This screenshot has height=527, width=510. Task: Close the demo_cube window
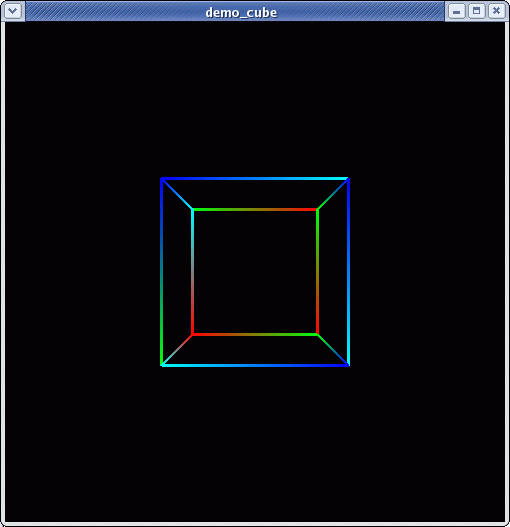(x=496, y=11)
